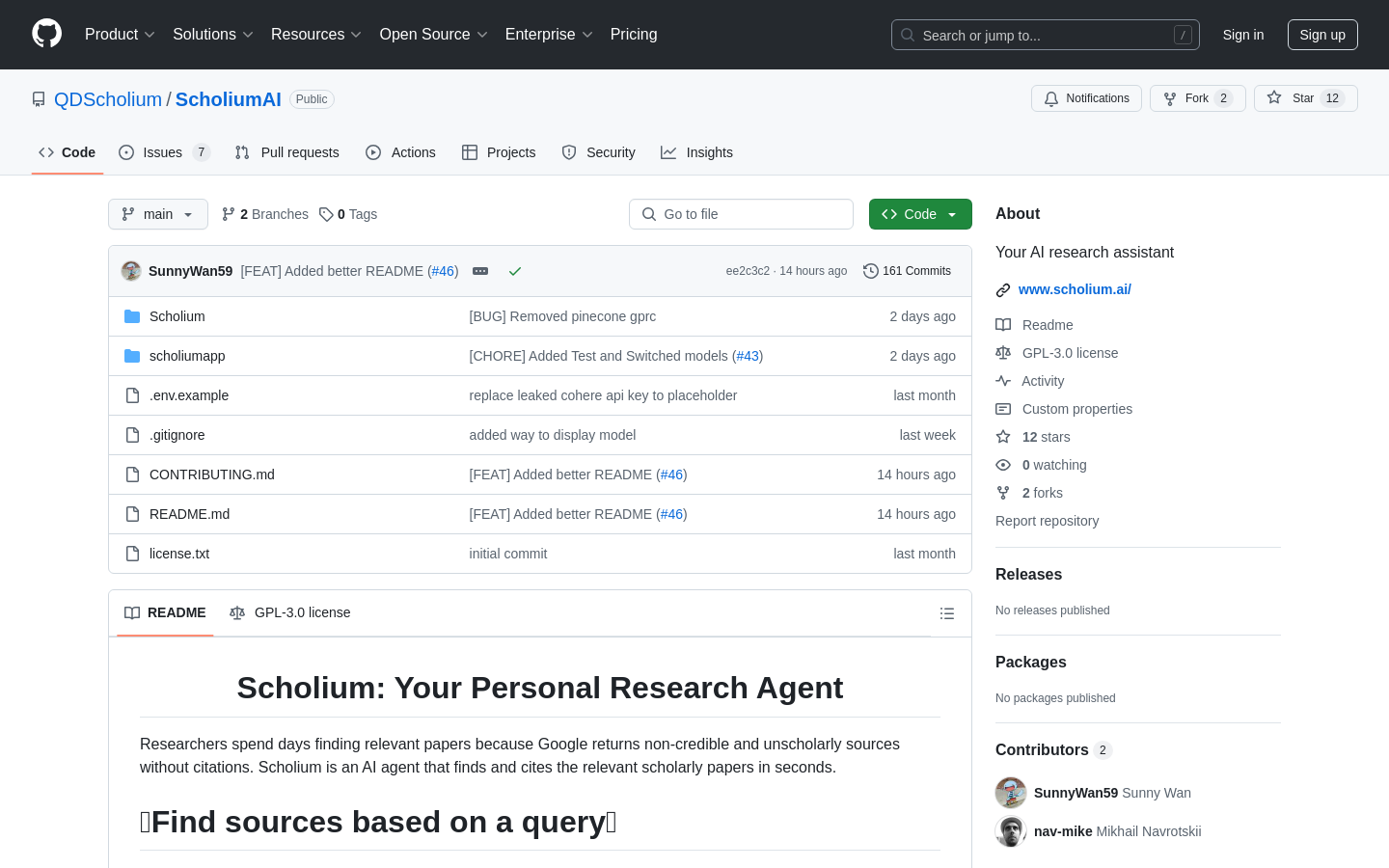Image resolution: width=1389 pixels, height=868 pixels.
Task: Select the GPL-3.0 license tab in README panel
Action: pos(289,612)
